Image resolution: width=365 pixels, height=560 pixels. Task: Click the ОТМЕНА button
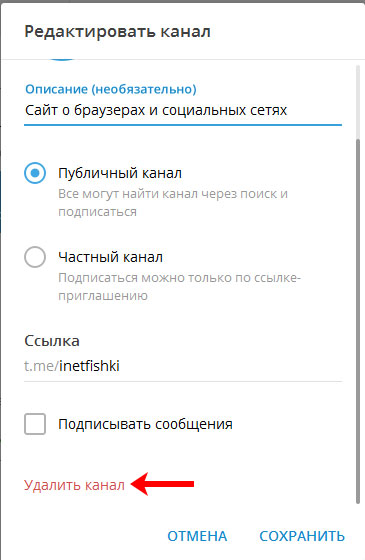click(x=197, y=536)
